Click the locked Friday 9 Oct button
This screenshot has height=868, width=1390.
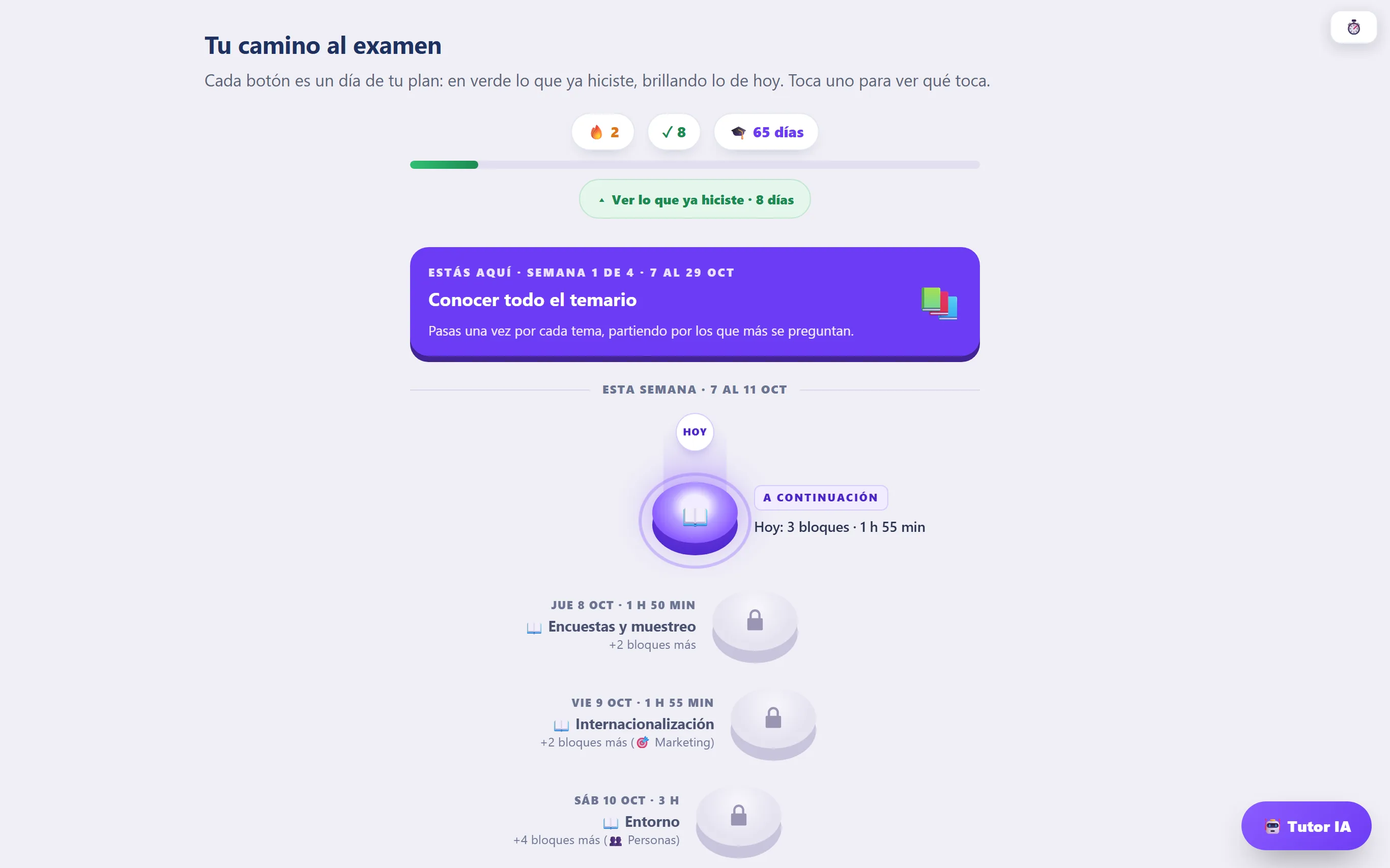pos(773,724)
